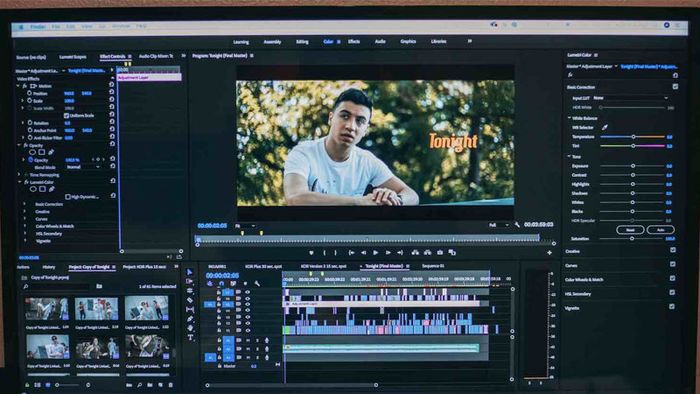Click the Extract button

[428, 253]
